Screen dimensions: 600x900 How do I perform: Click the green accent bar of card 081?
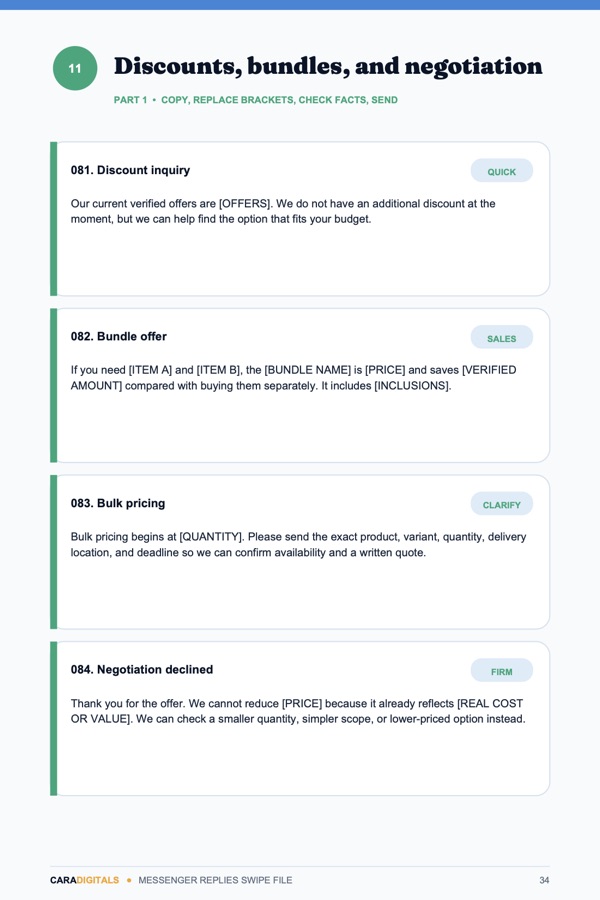[53, 219]
